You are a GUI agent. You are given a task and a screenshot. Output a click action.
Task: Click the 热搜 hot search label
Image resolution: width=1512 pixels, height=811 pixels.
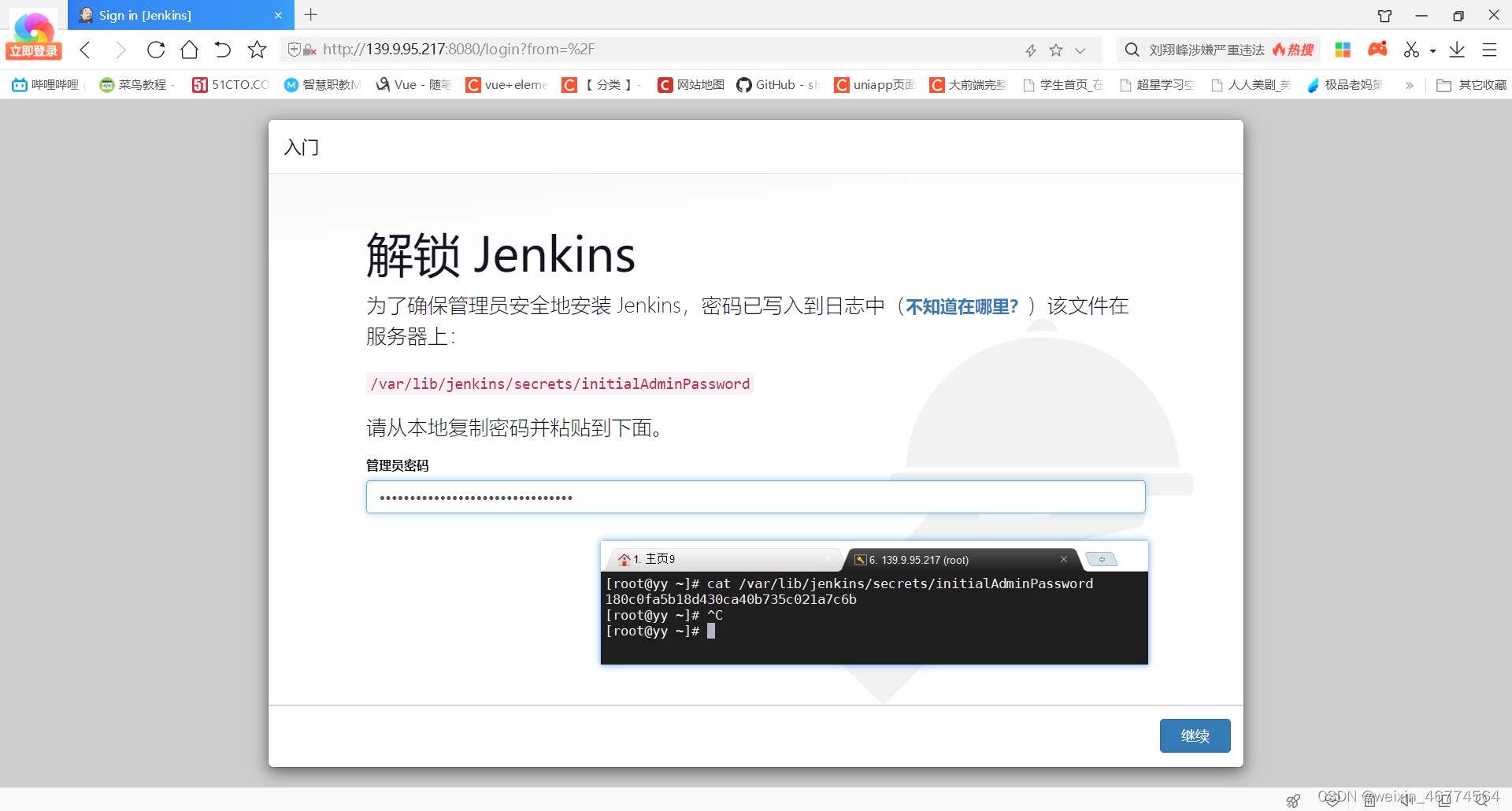click(1293, 50)
